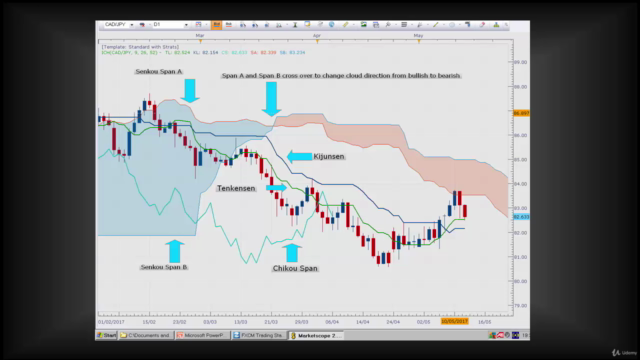The width and height of the screenshot is (640, 360).
Task: Select the Marketscope 2 taskbar button
Action: tap(316, 336)
